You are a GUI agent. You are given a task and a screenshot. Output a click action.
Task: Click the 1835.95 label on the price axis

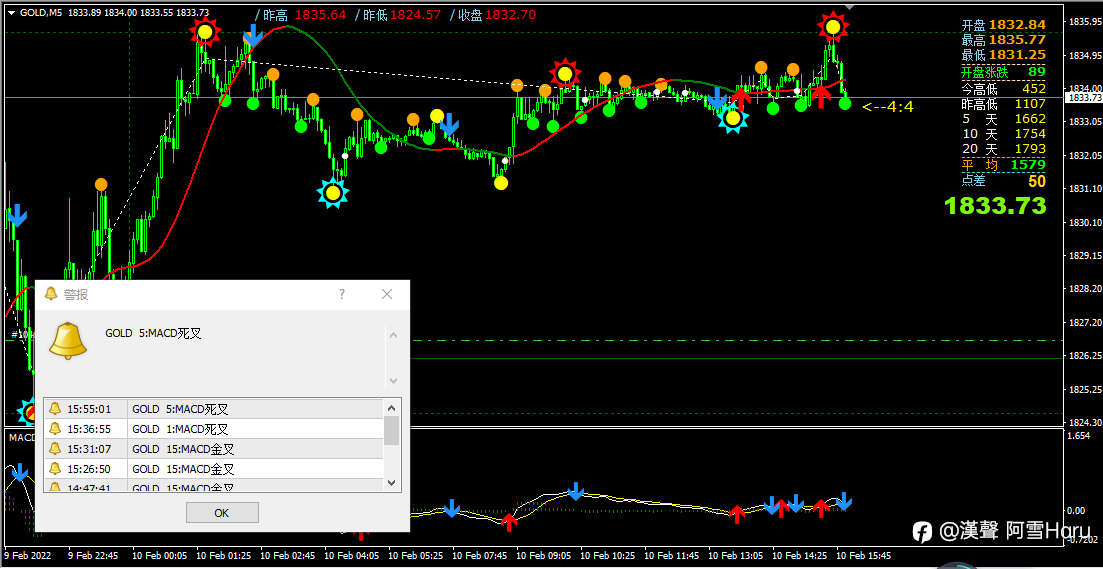pos(1084,22)
